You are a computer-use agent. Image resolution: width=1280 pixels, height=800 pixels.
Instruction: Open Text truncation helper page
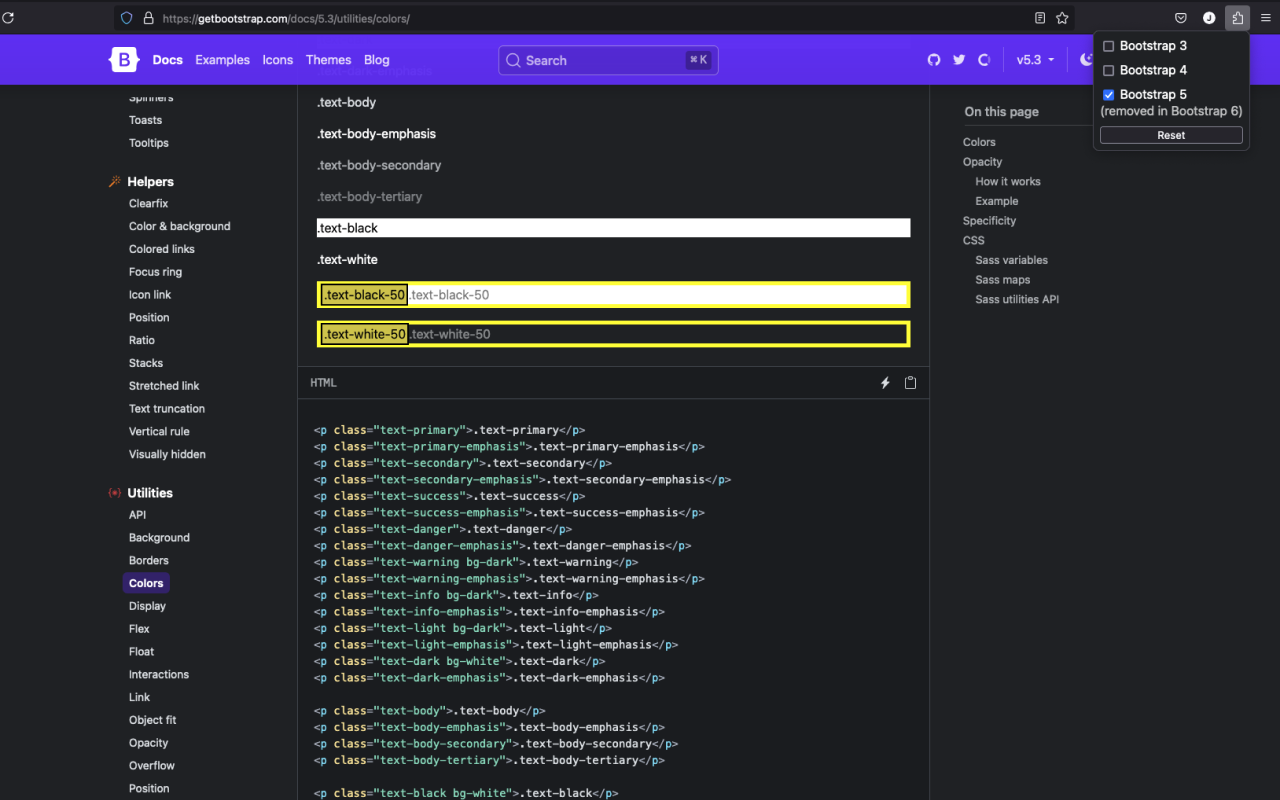click(167, 409)
